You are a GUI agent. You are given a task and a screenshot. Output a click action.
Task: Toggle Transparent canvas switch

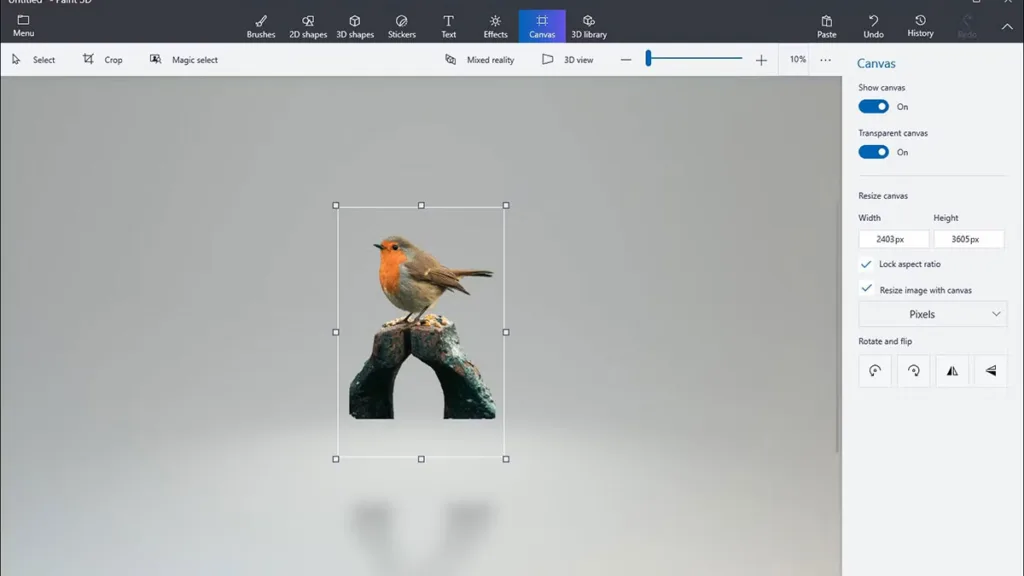pyautogui.click(x=873, y=152)
